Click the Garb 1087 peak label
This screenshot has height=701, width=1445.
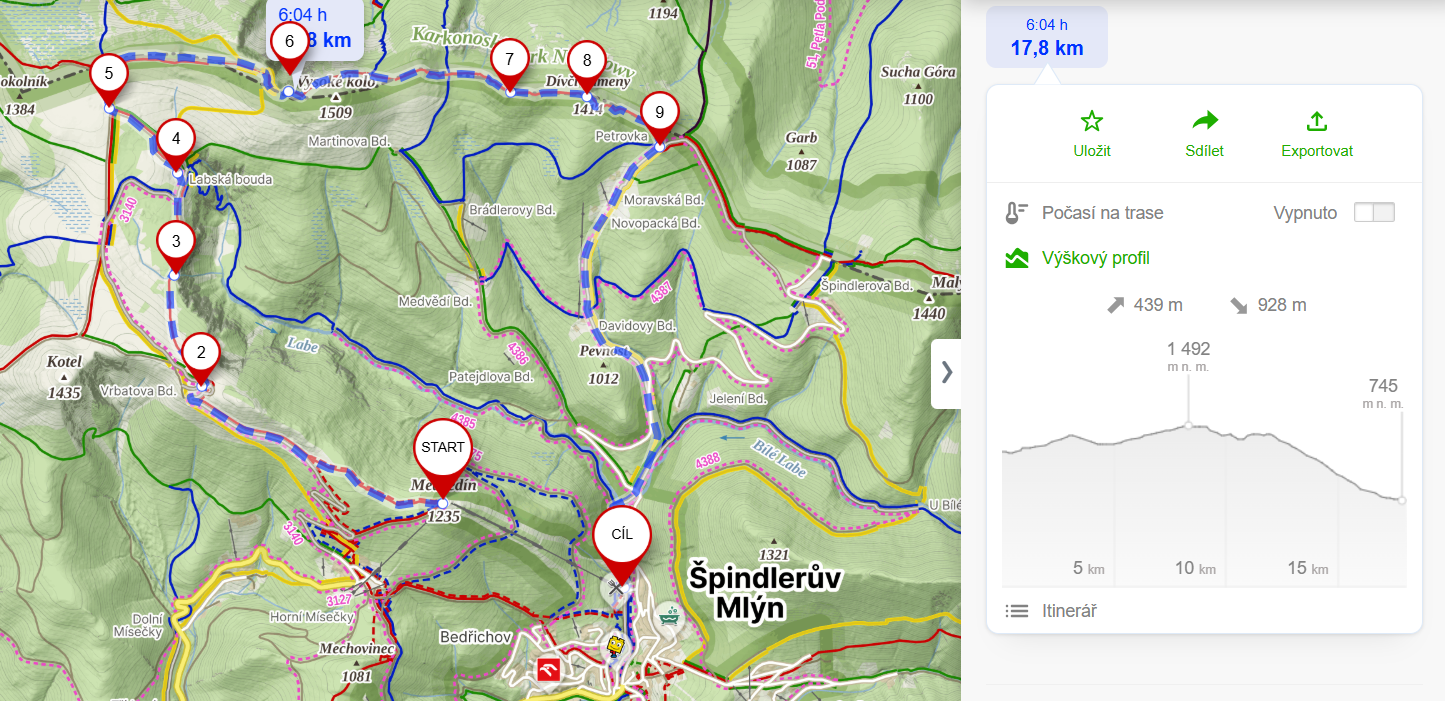coord(801,150)
